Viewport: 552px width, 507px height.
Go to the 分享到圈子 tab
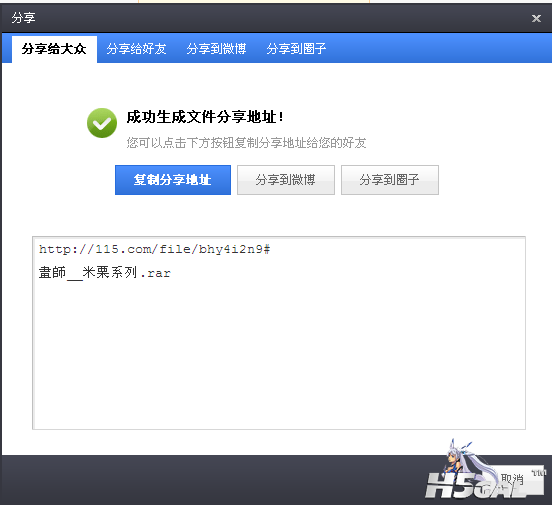click(x=296, y=49)
